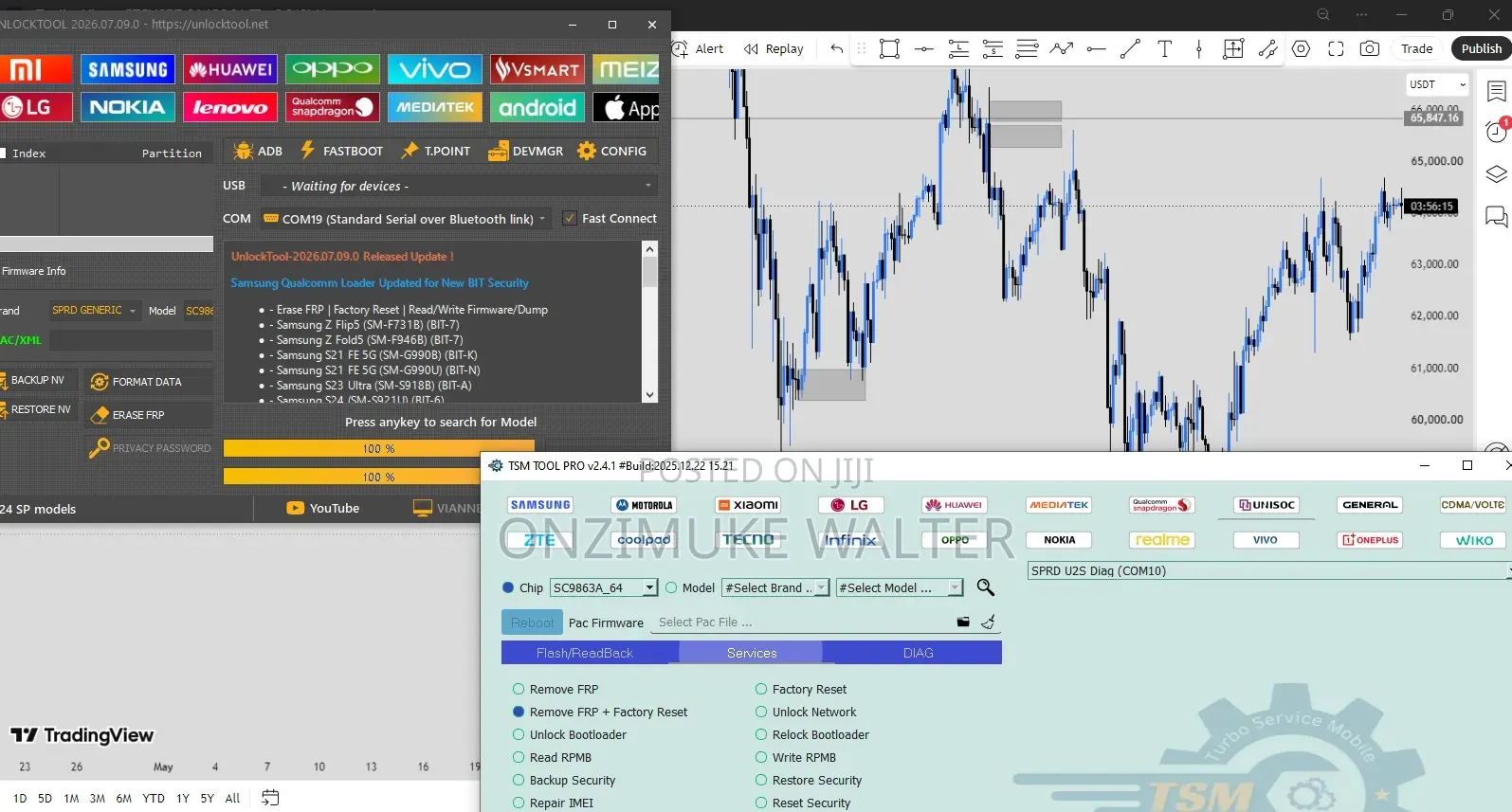Choose the Model radio button
Image resolution: width=1512 pixels, height=812 pixels.
click(x=671, y=587)
